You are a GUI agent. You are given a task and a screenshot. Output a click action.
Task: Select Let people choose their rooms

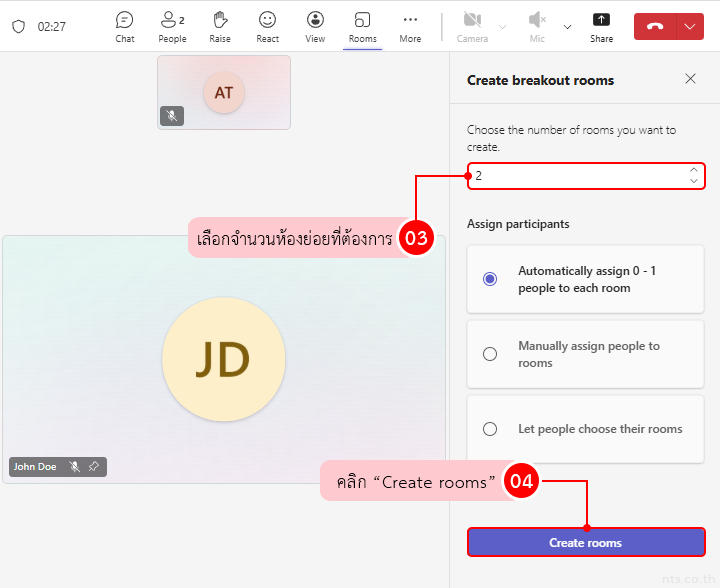point(490,429)
